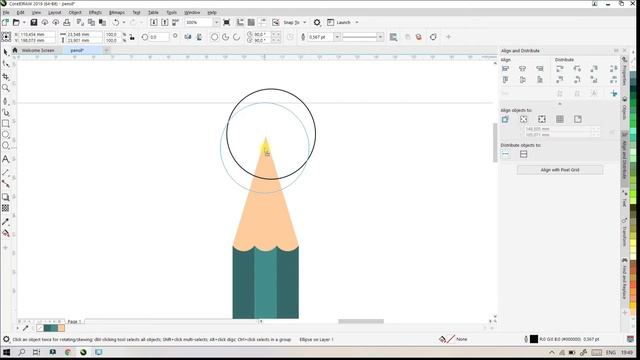Viewport: 640px width, 360px height.
Task: Collapse the Align section chevron
Action: pyautogui.click(x=560, y=104)
